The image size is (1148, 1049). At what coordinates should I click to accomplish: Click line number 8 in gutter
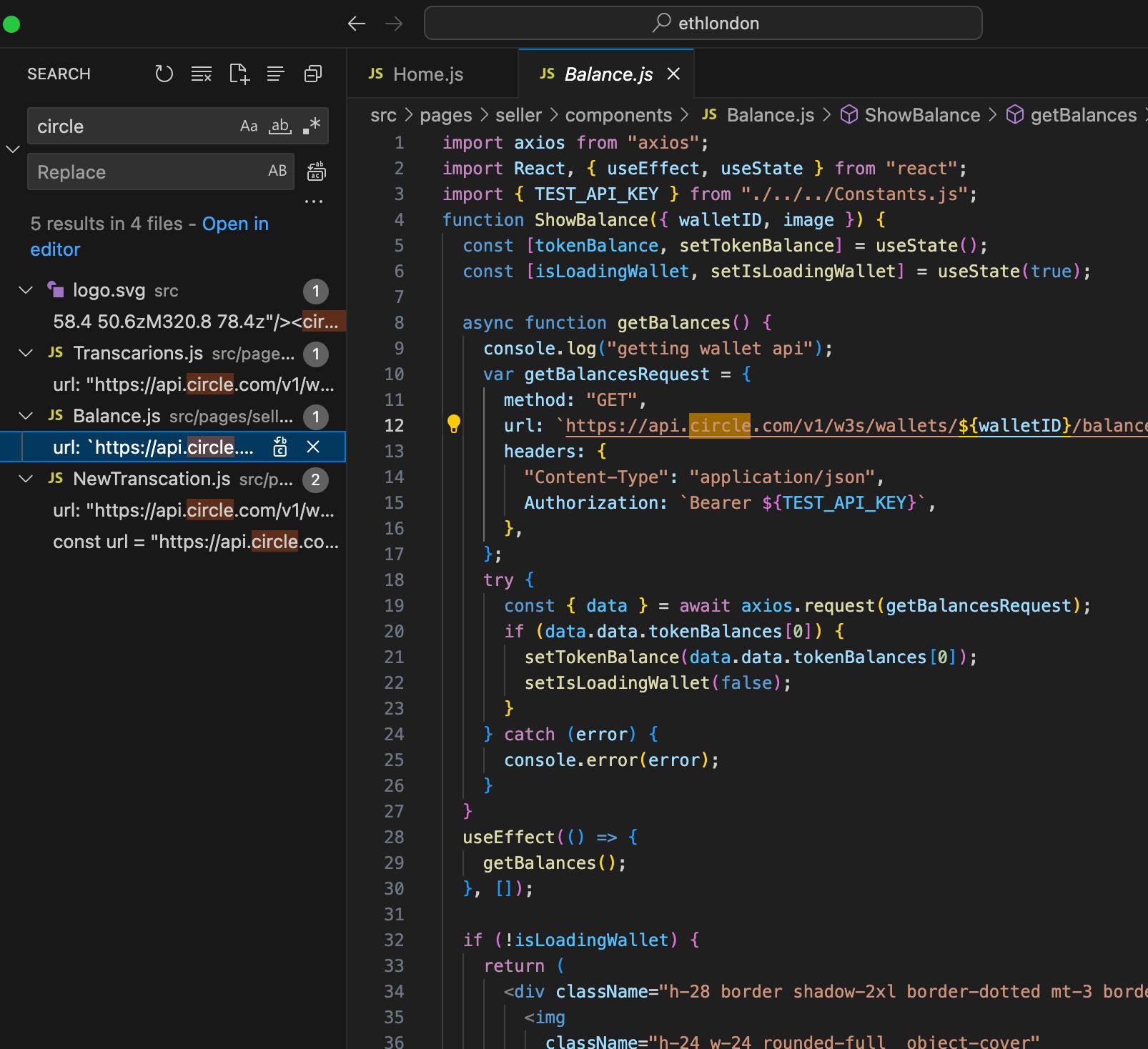pos(399,322)
